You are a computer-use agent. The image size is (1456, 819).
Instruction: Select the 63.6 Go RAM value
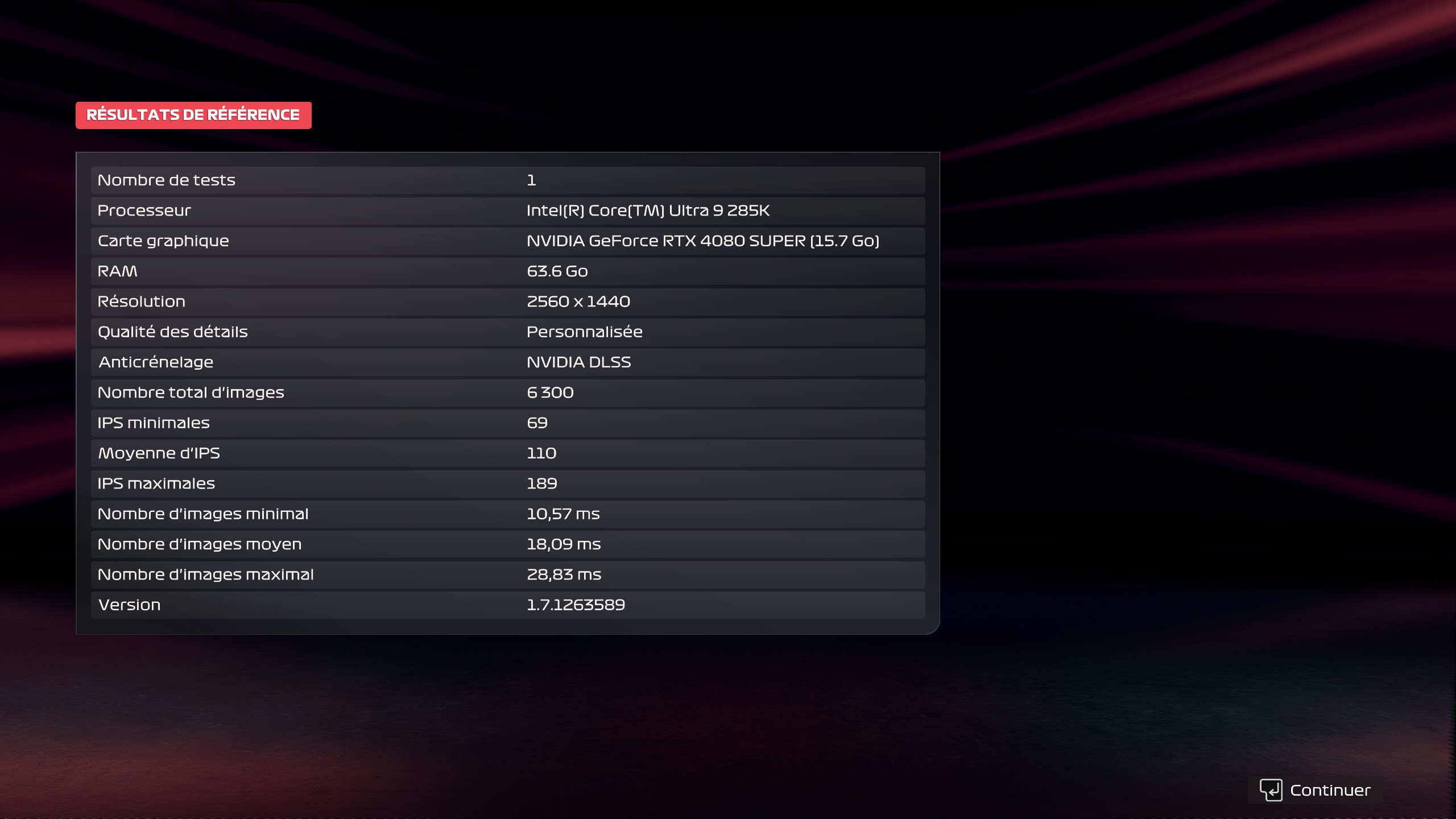click(557, 271)
